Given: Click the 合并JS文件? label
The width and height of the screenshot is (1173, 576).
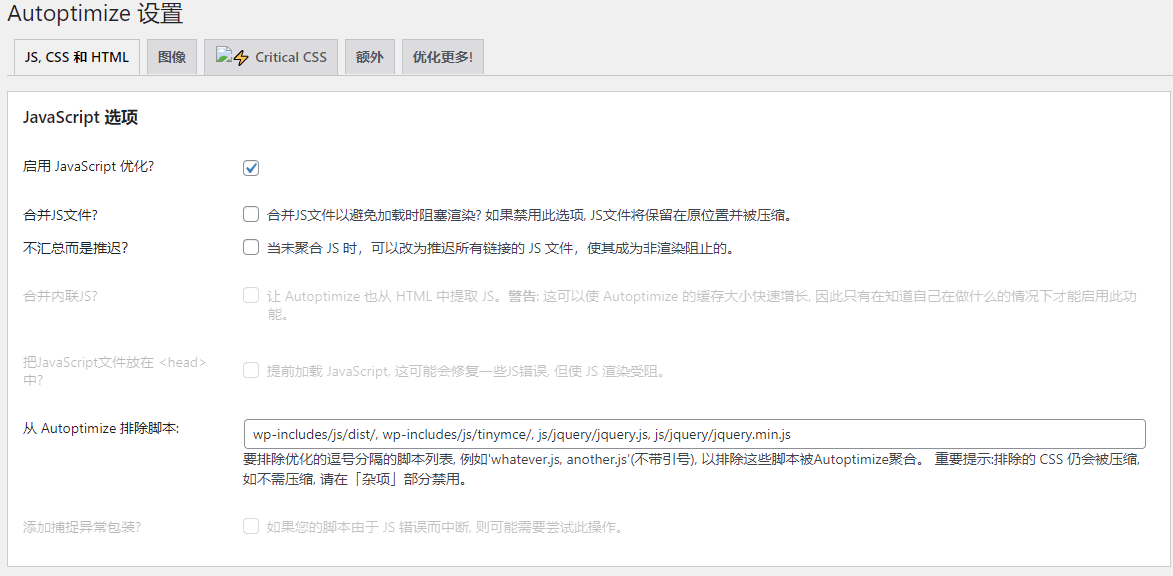Looking at the screenshot, I should tap(61, 215).
